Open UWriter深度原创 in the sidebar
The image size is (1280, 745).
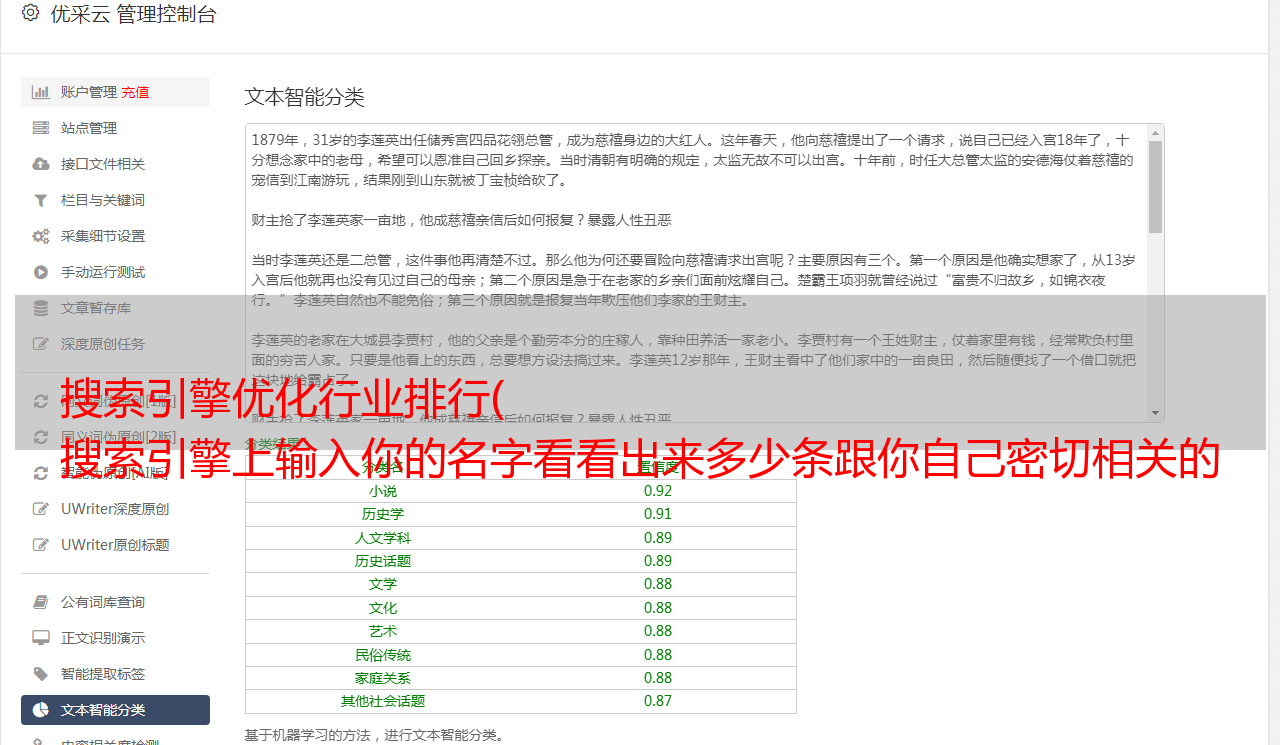[115, 509]
